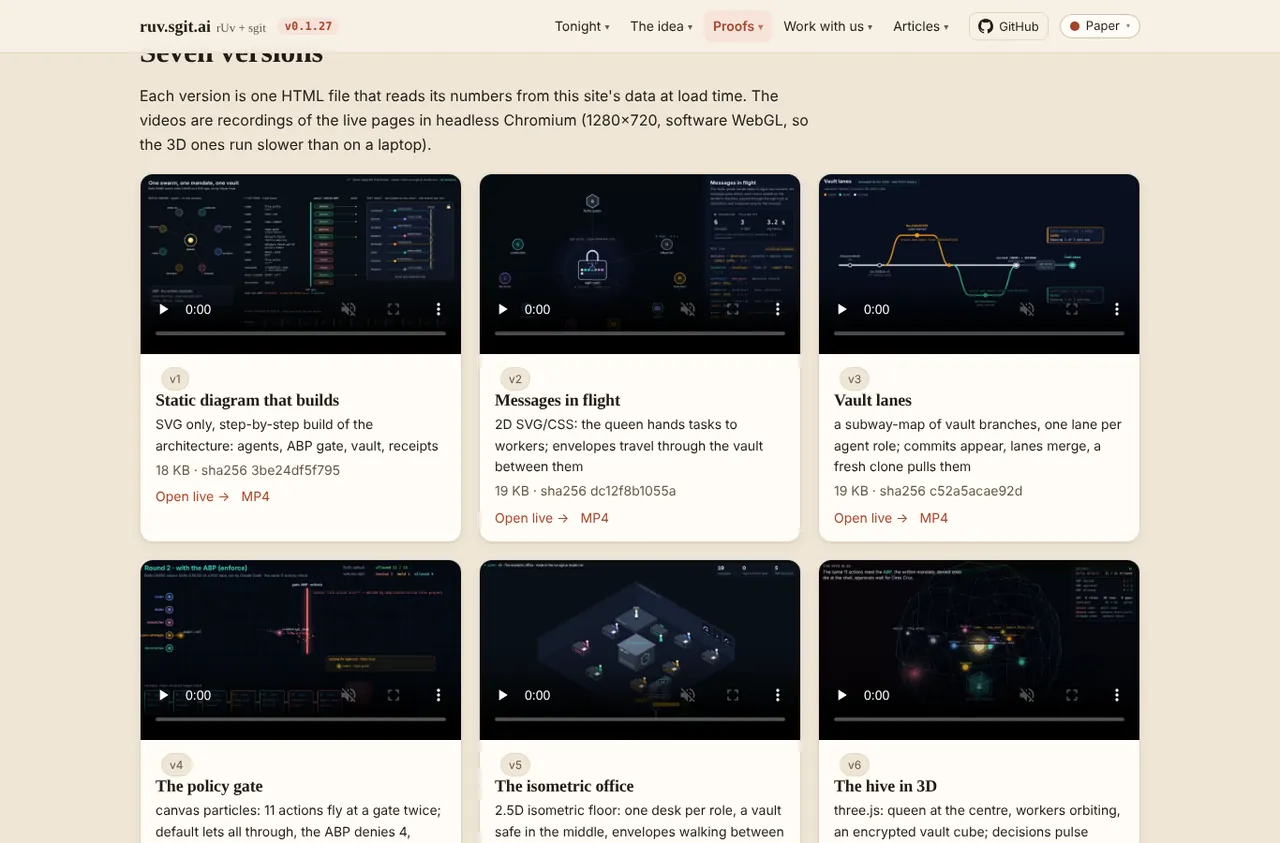The width and height of the screenshot is (1280, 843).
Task: Click the v0.1.27 version badge
Action: tap(308, 26)
